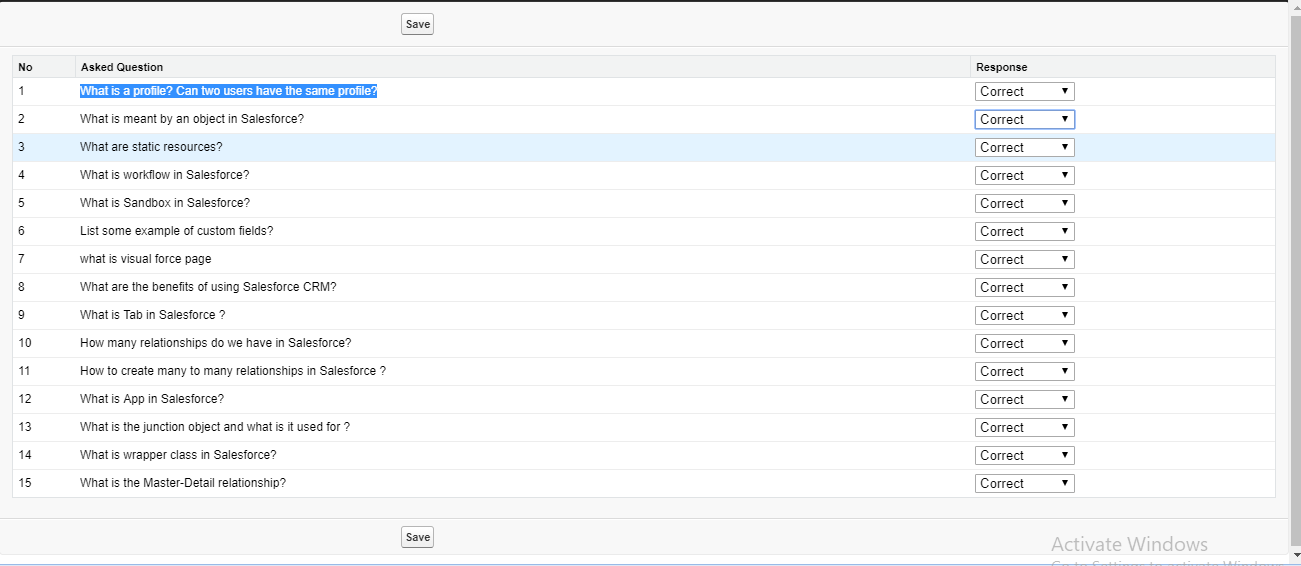Open Response dropdown for workflow question

point(1024,175)
